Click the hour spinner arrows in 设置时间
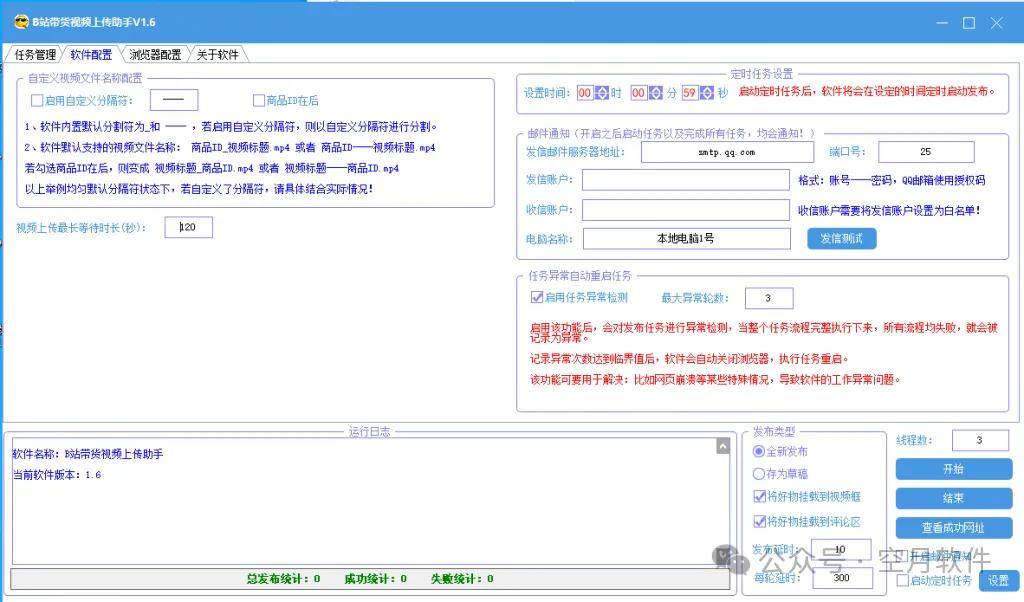The width and height of the screenshot is (1024, 602). [602, 93]
